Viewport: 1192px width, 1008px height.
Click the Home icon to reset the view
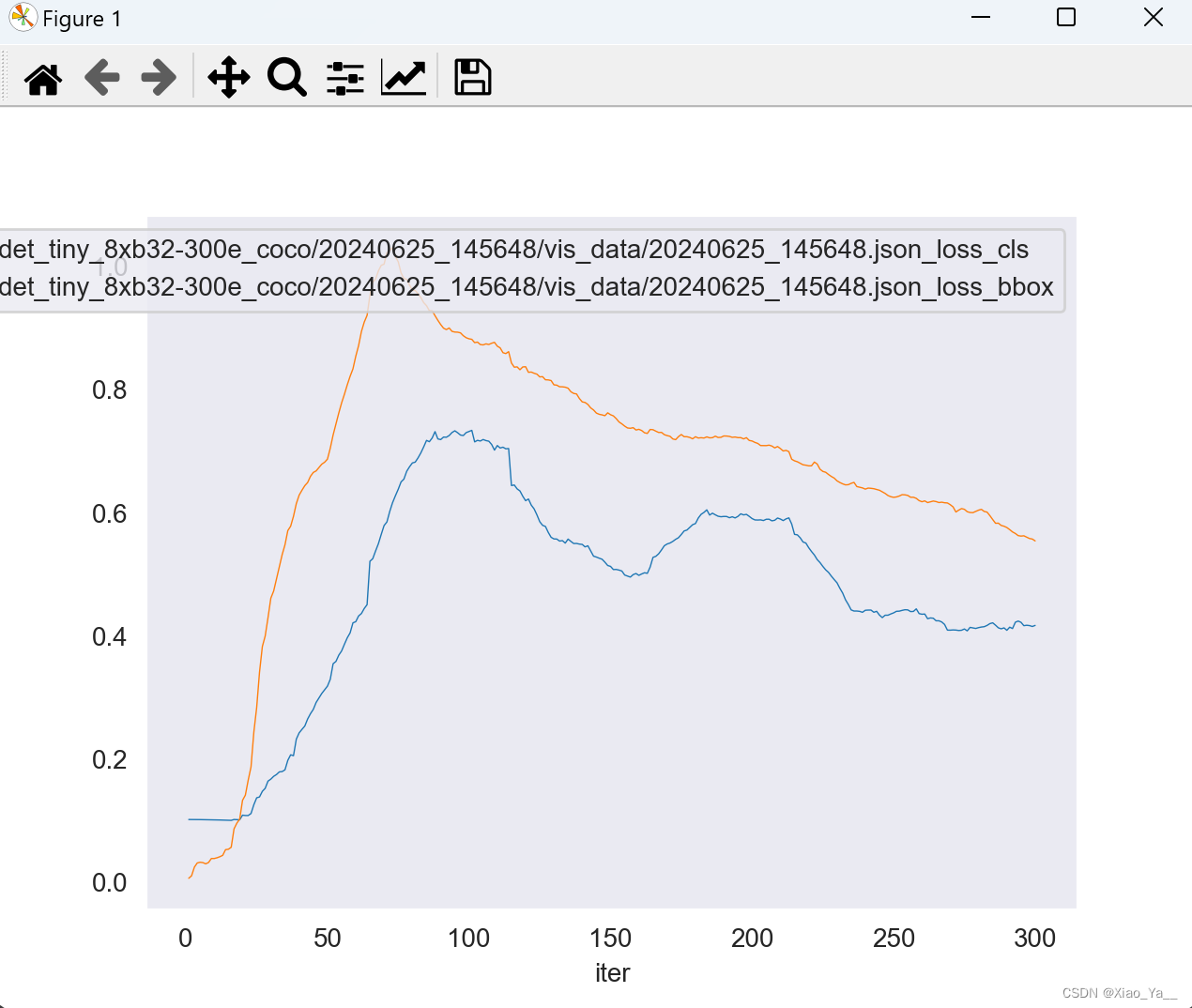tap(42, 78)
